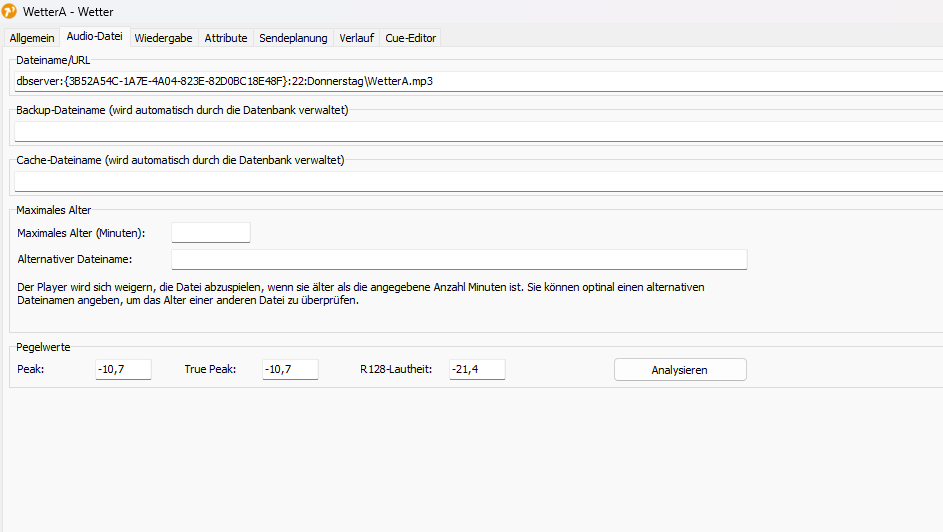The height and width of the screenshot is (532, 943).
Task: Click the Maximales Alter (Minuten) input box
Action: (x=210, y=233)
